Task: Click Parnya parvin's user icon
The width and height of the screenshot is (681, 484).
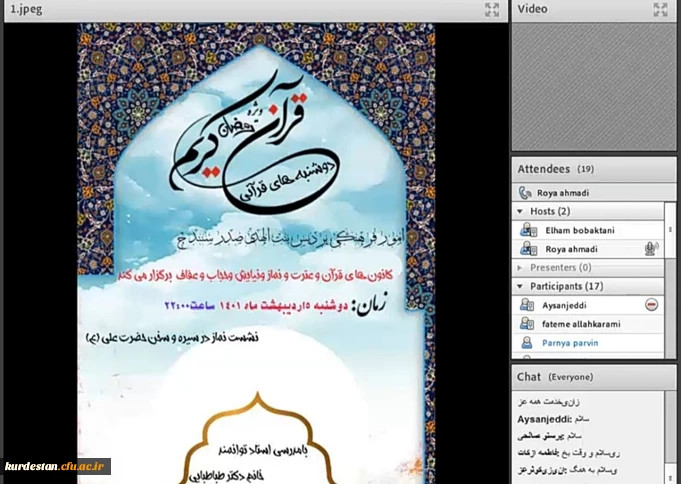Action: pyautogui.click(x=527, y=342)
